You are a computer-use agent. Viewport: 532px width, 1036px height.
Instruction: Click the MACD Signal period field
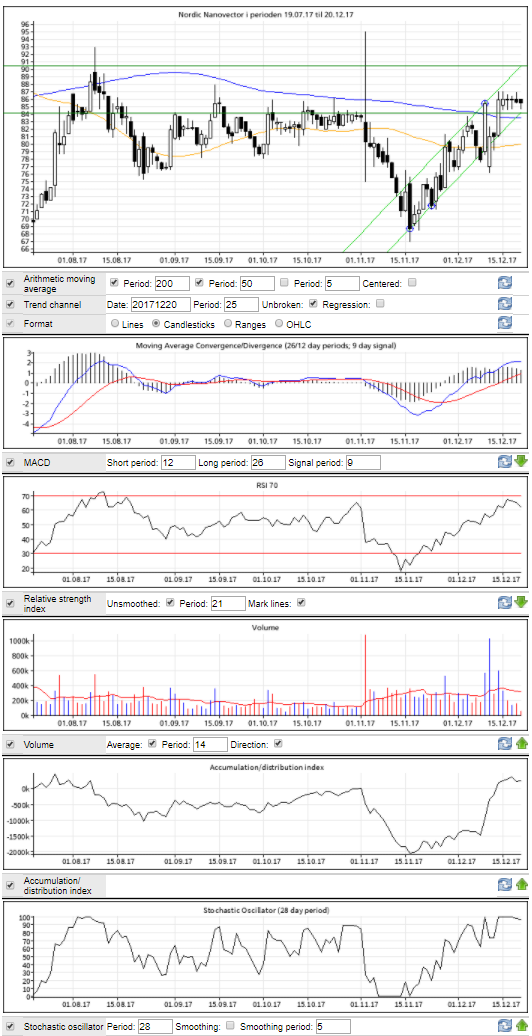point(363,462)
